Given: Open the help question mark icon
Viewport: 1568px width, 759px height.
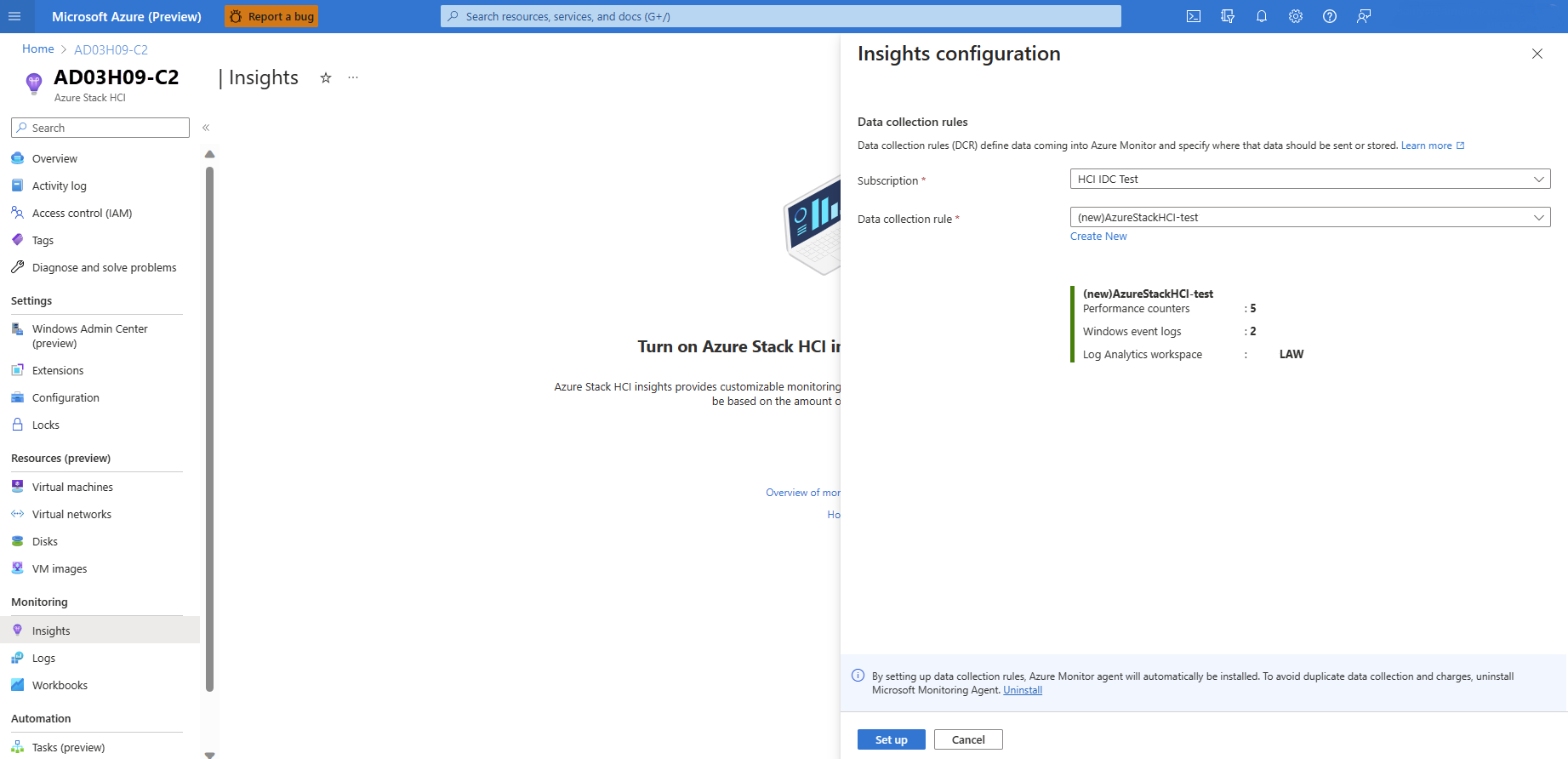Looking at the screenshot, I should [1330, 16].
